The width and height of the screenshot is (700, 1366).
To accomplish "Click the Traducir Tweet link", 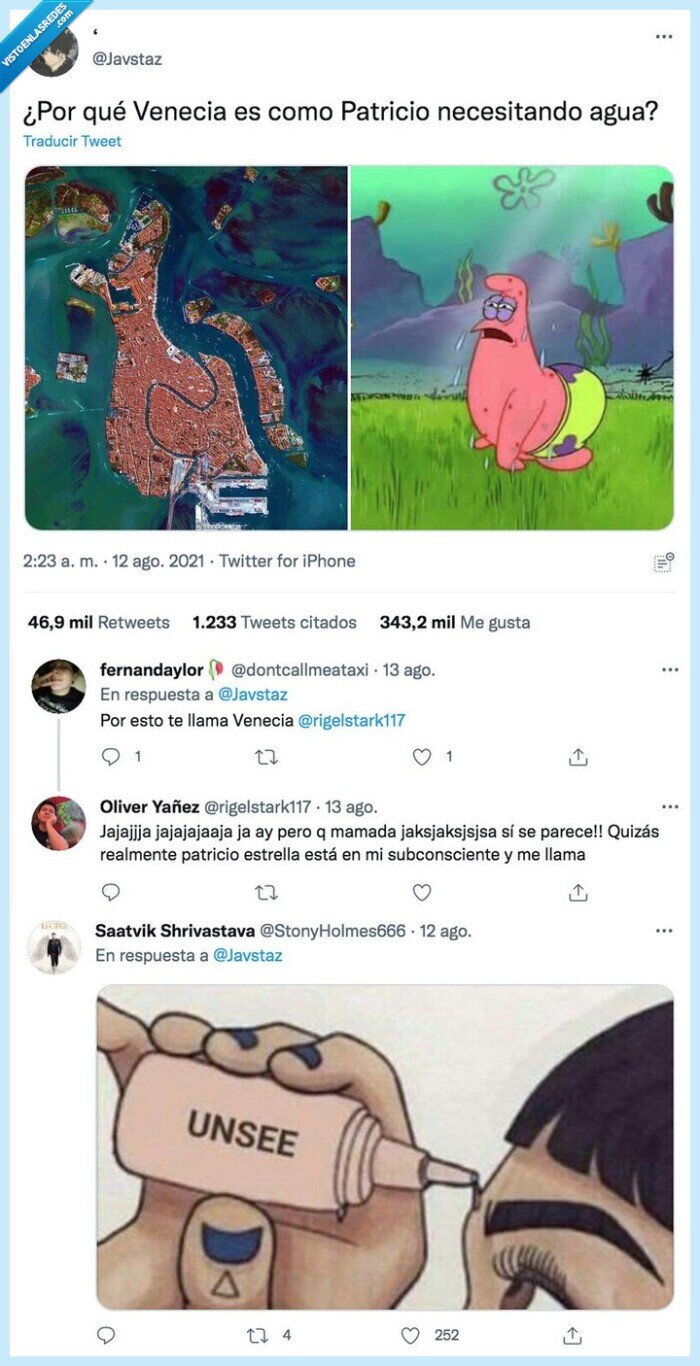I will coord(72,141).
